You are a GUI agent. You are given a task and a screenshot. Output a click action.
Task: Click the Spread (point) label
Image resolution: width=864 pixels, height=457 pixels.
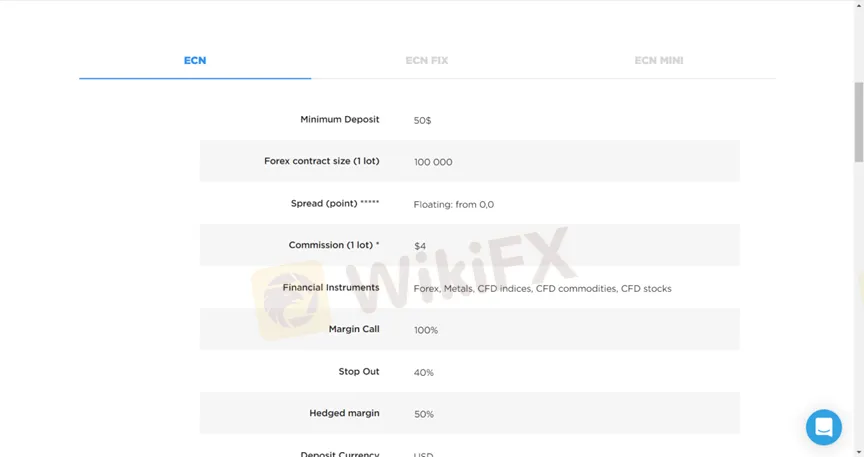coord(334,204)
